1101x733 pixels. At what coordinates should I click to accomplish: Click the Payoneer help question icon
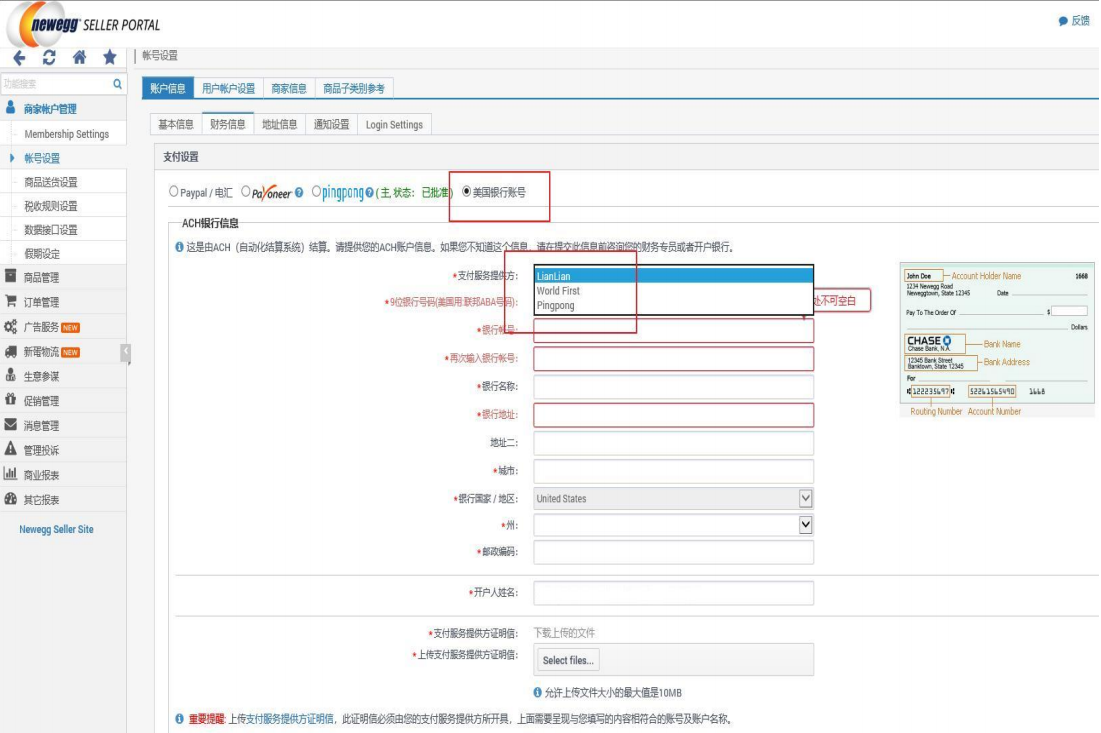(x=299, y=192)
